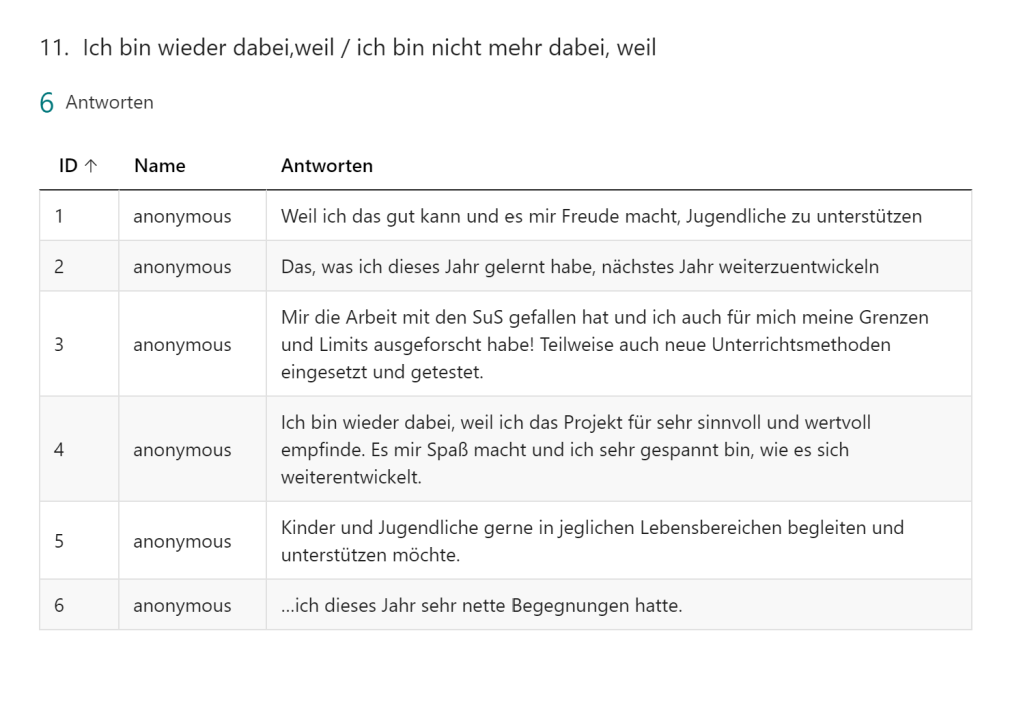Viewport: 1023px width, 702px height.
Task: Click answer about Jugendliche zu unterstützen
Action: (x=601, y=216)
